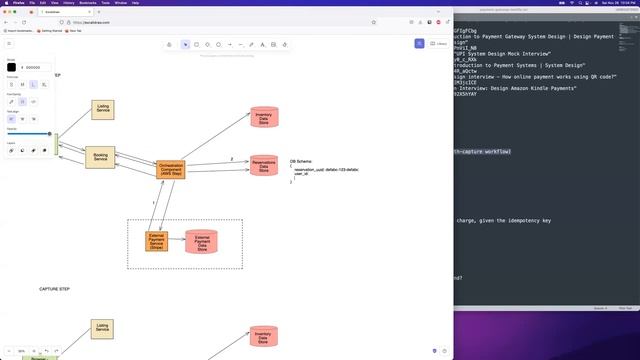Choose the normal font family
The image size is (640, 360).
click(x=22, y=102)
